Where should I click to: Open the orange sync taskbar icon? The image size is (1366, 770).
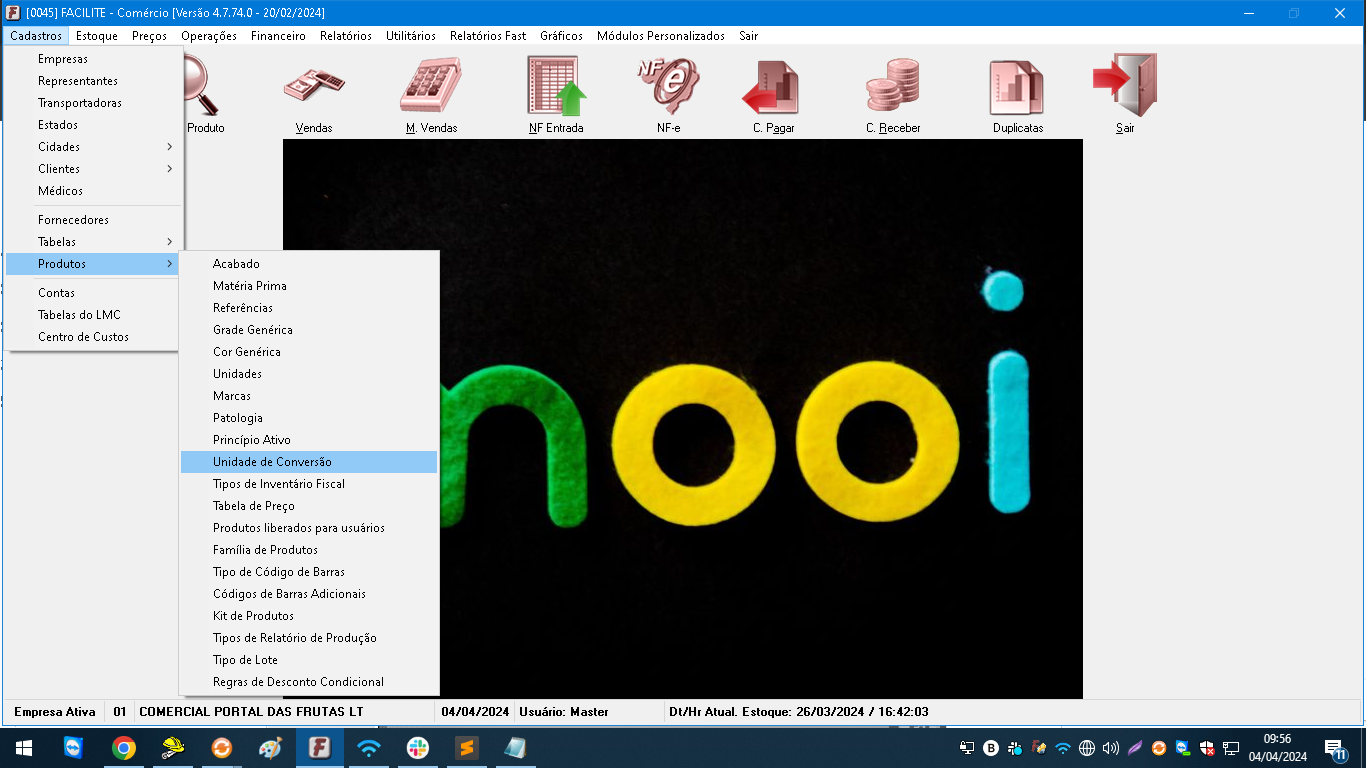[221, 748]
